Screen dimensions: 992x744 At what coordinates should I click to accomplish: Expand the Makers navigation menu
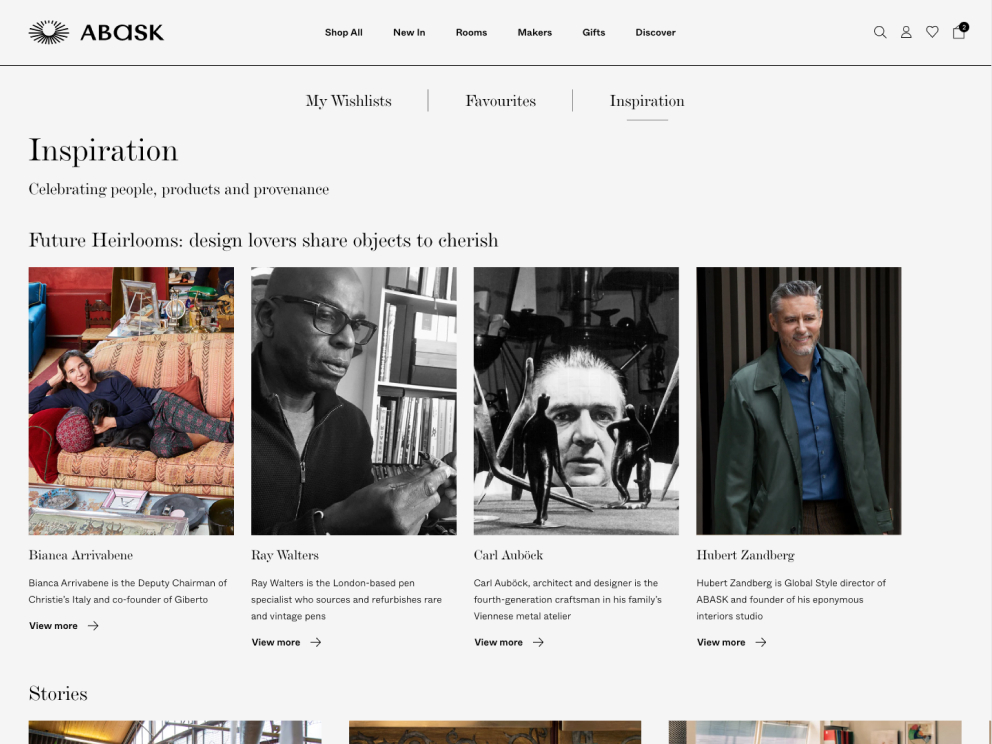[535, 33]
